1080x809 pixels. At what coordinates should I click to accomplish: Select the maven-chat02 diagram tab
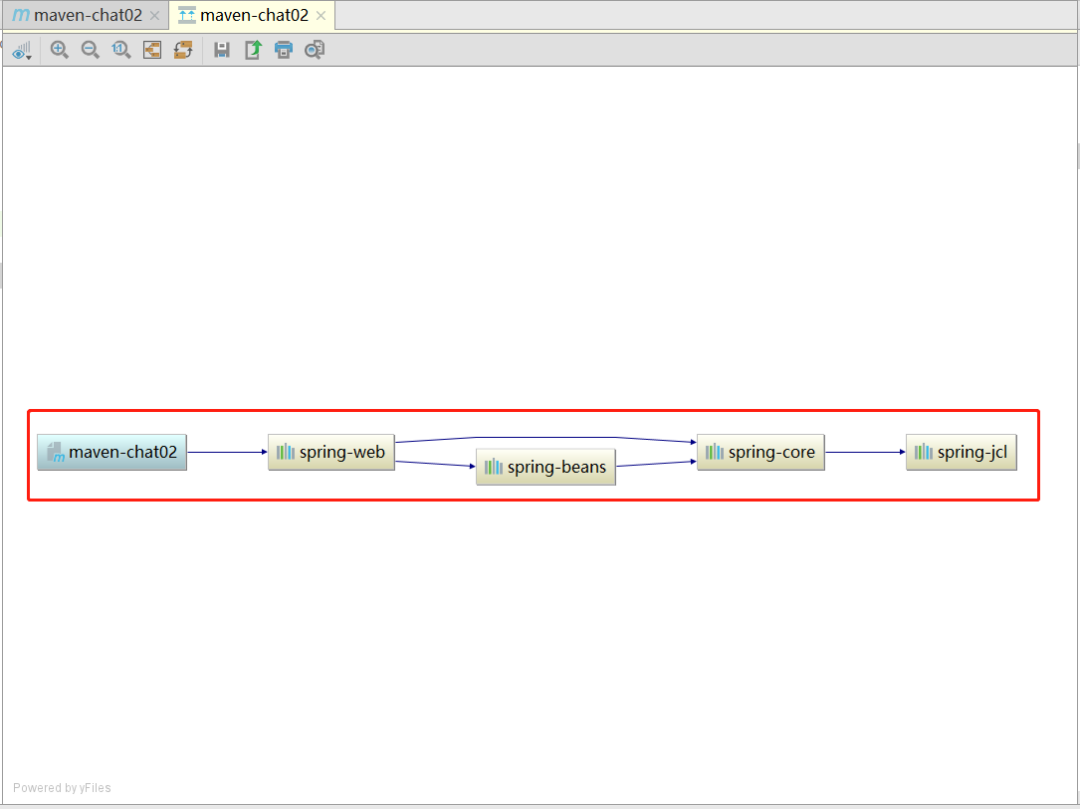tap(250, 15)
